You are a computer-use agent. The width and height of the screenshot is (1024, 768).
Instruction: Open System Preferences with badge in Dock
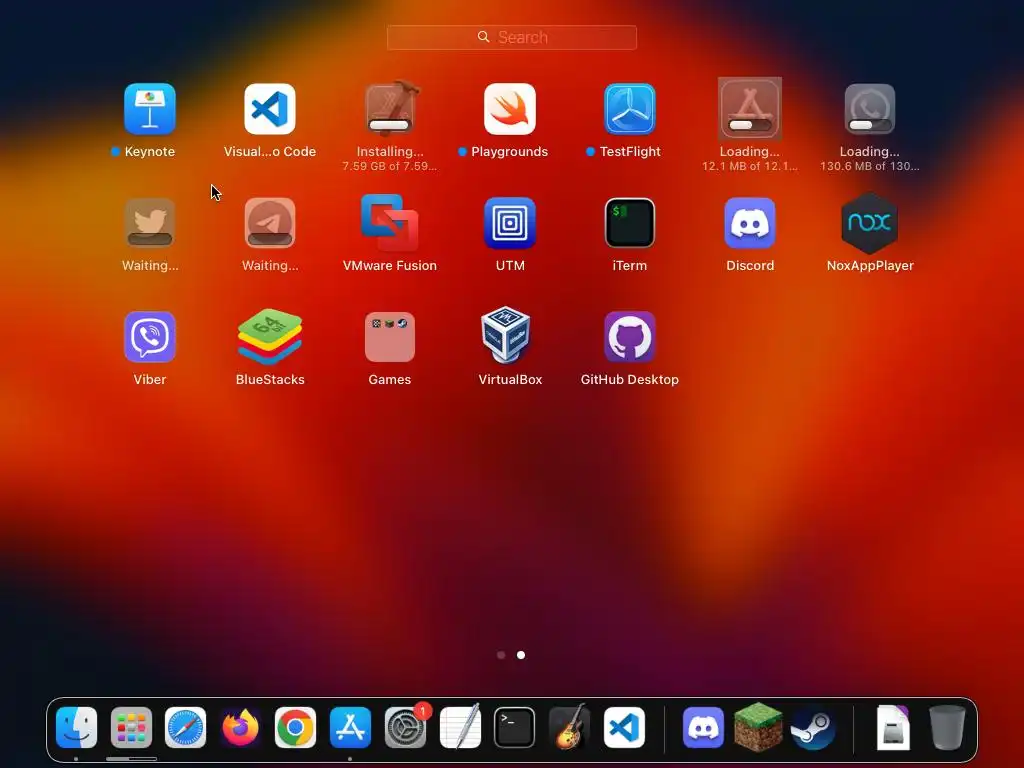[x=405, y=728]
